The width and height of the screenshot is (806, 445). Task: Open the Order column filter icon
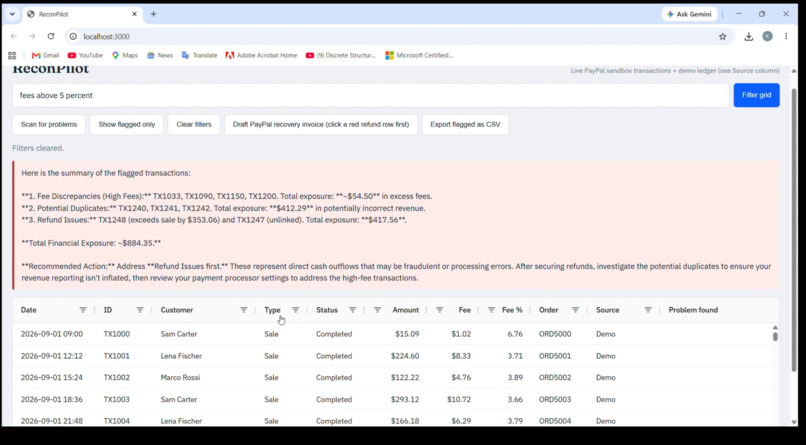[576, 310]
